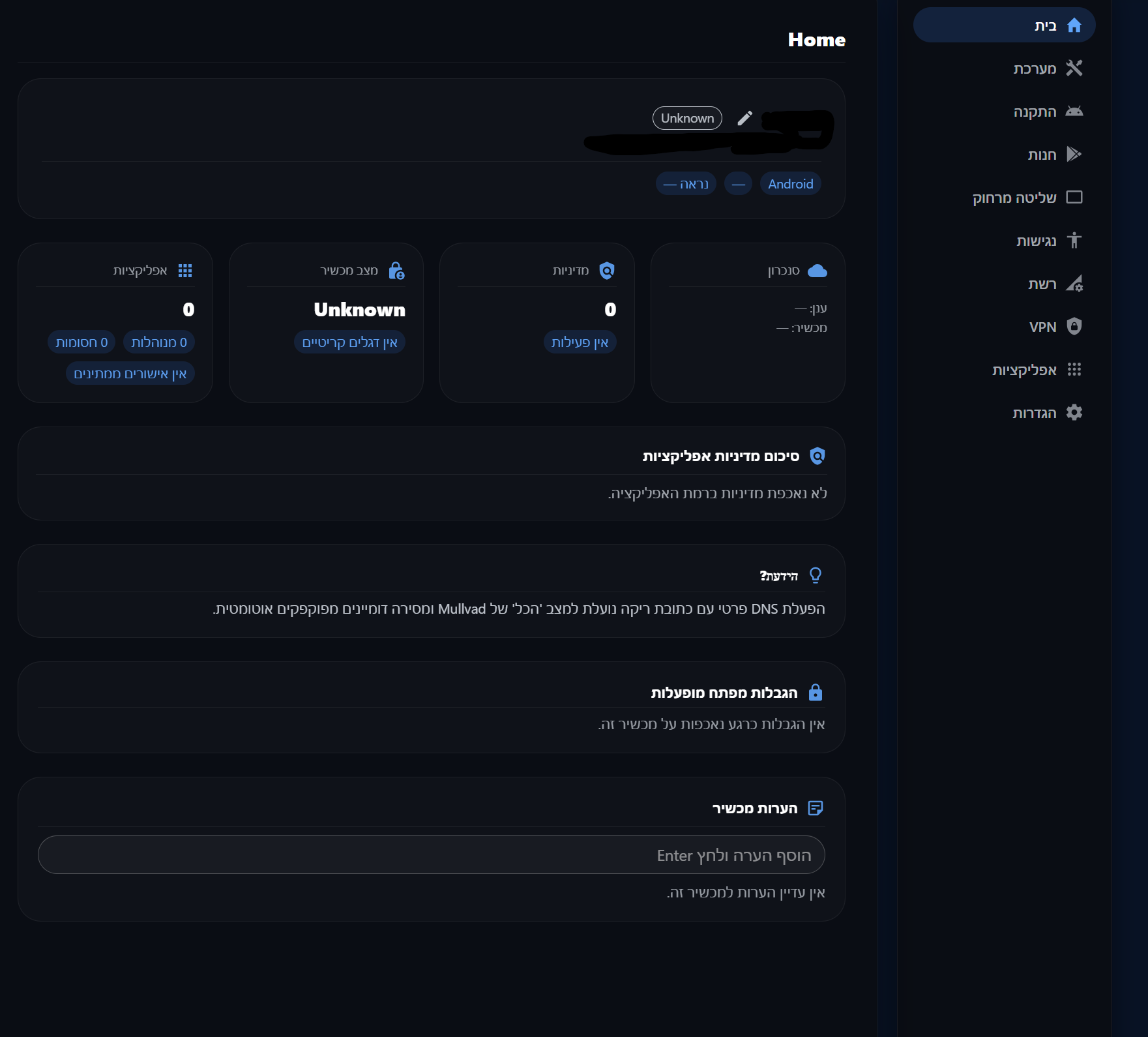
Task: Open the רשת sidebar menu item
Action: [x=1042, y=284]
